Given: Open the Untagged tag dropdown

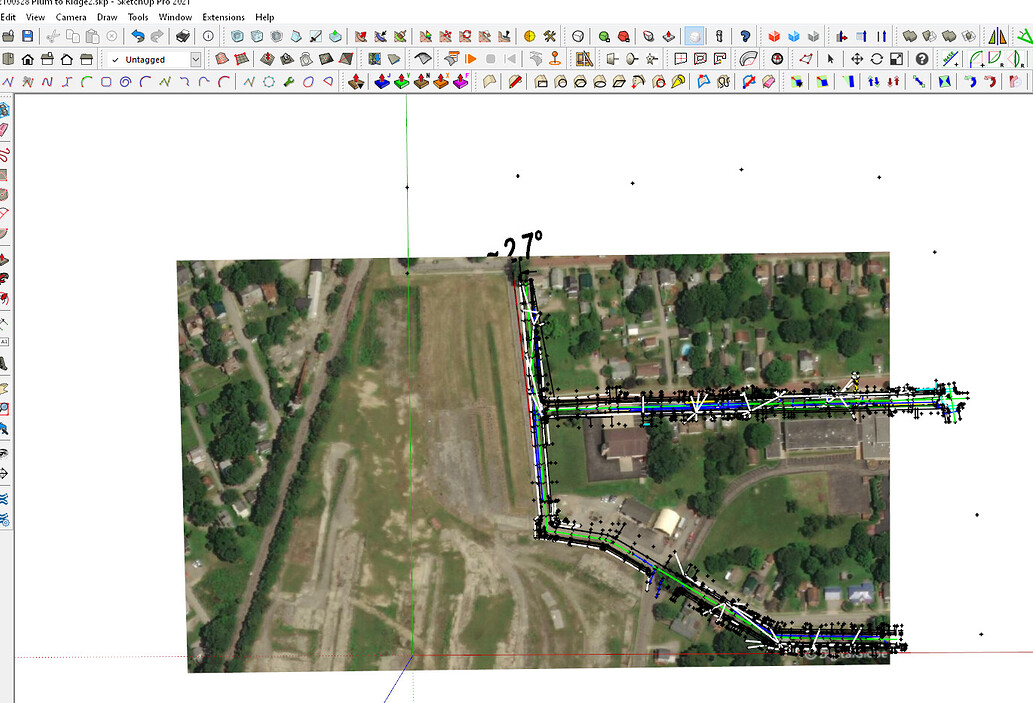Looking at the screenshot, I should 196,57.
